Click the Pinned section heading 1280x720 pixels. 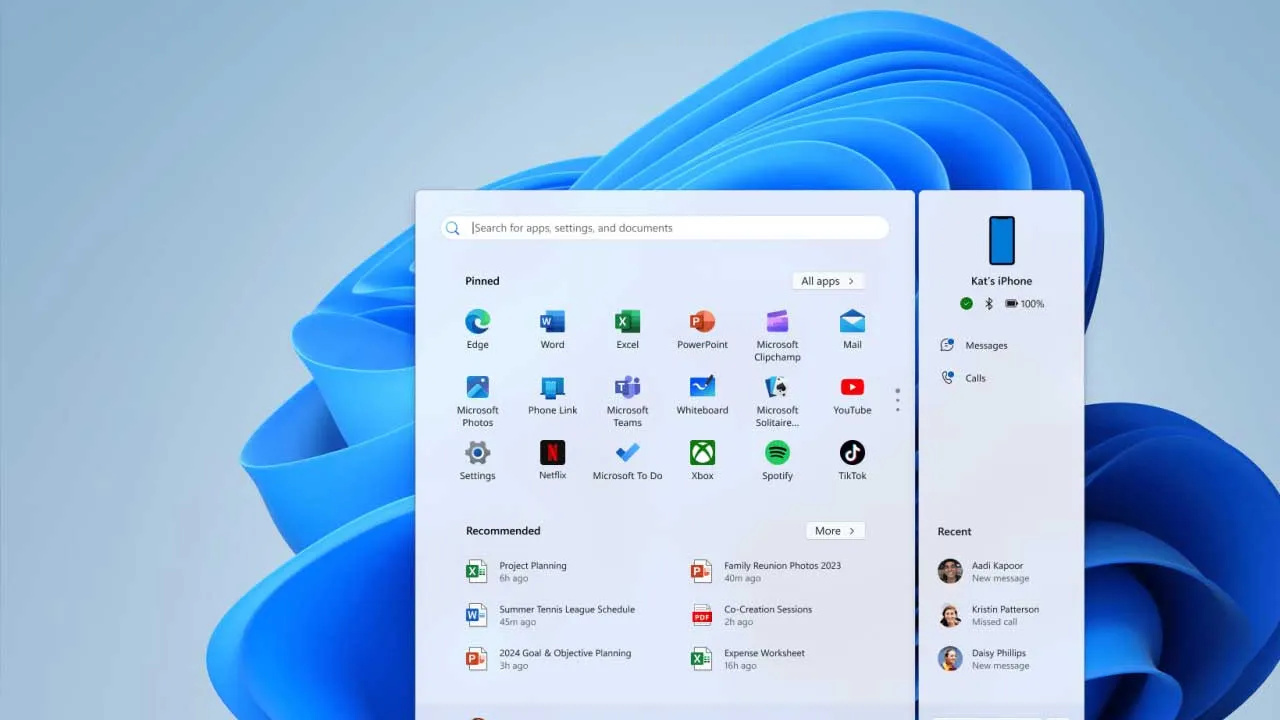pos(482,281)
